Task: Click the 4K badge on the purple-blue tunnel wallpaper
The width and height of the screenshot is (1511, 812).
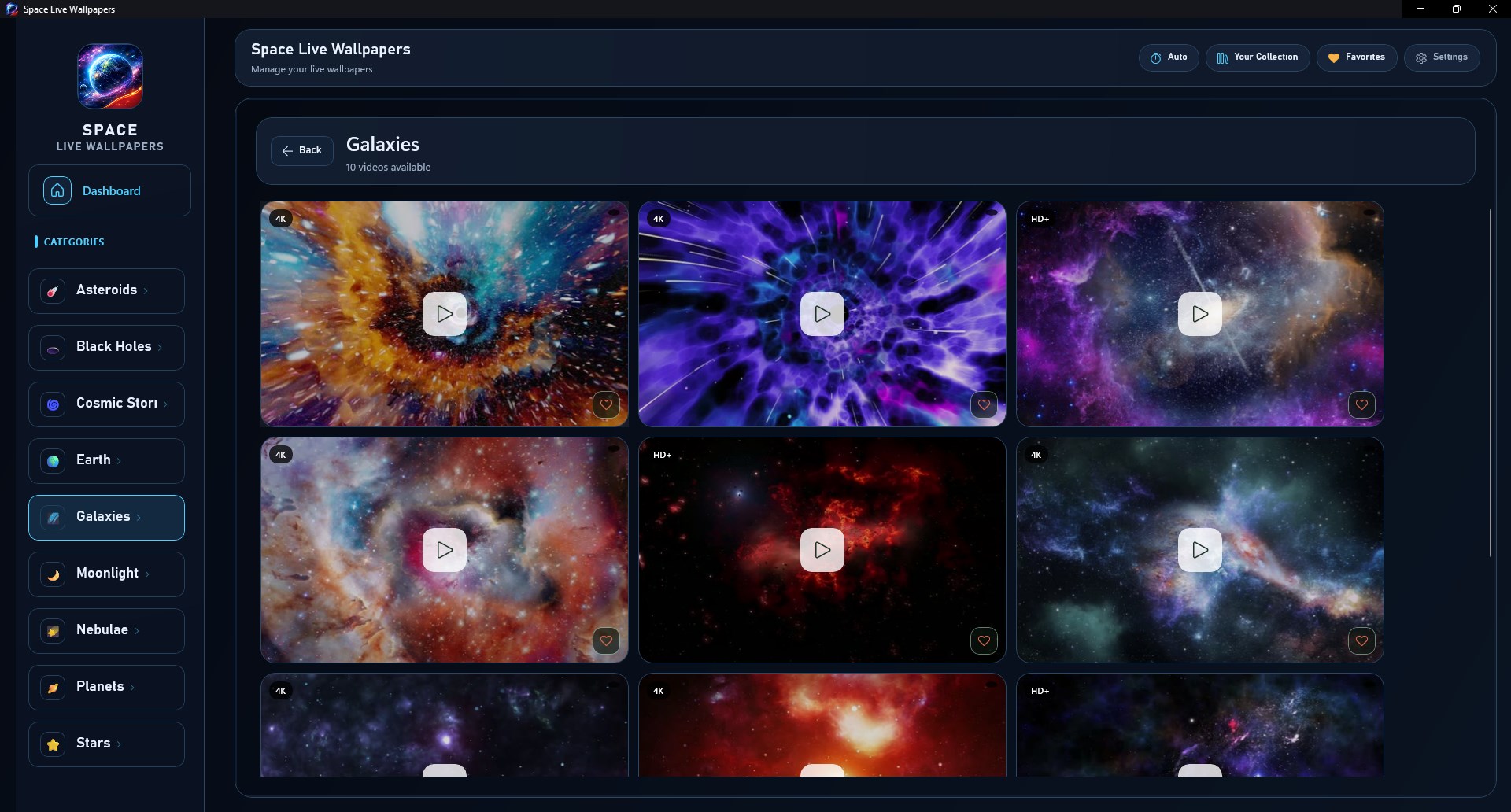Action: point(659,219)
